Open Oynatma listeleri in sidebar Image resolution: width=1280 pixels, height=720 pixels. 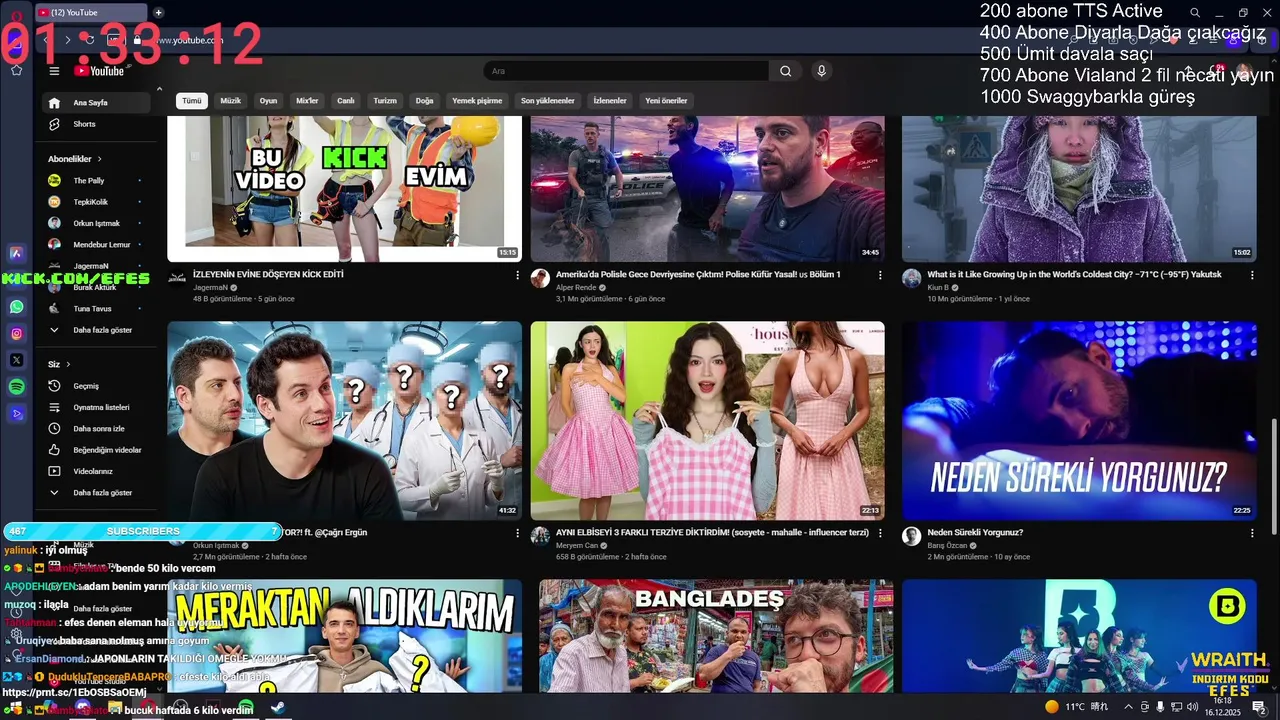point(96,407)
